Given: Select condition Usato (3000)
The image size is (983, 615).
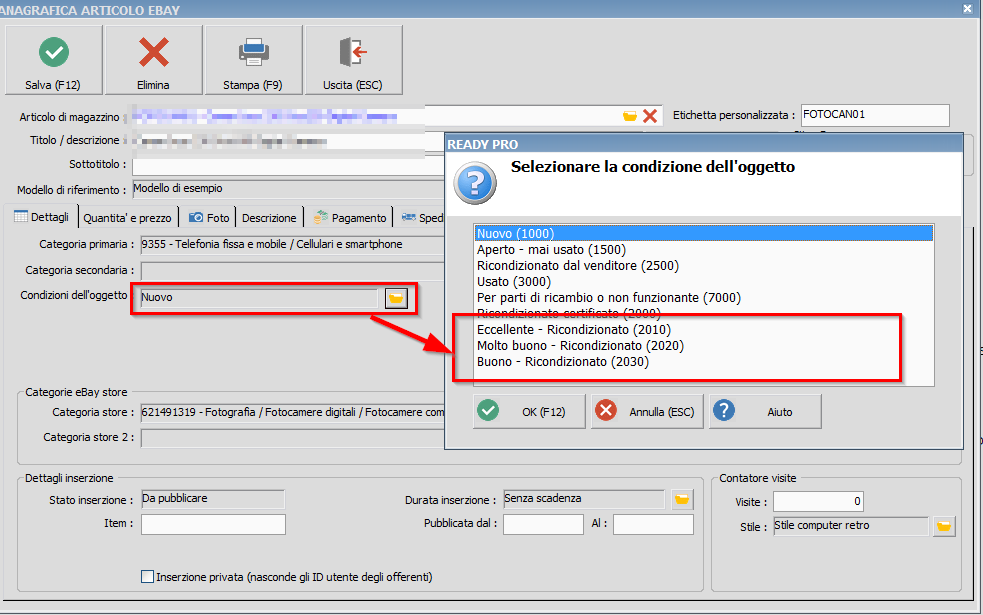Looking at the screenshot, I should [703, 281].
